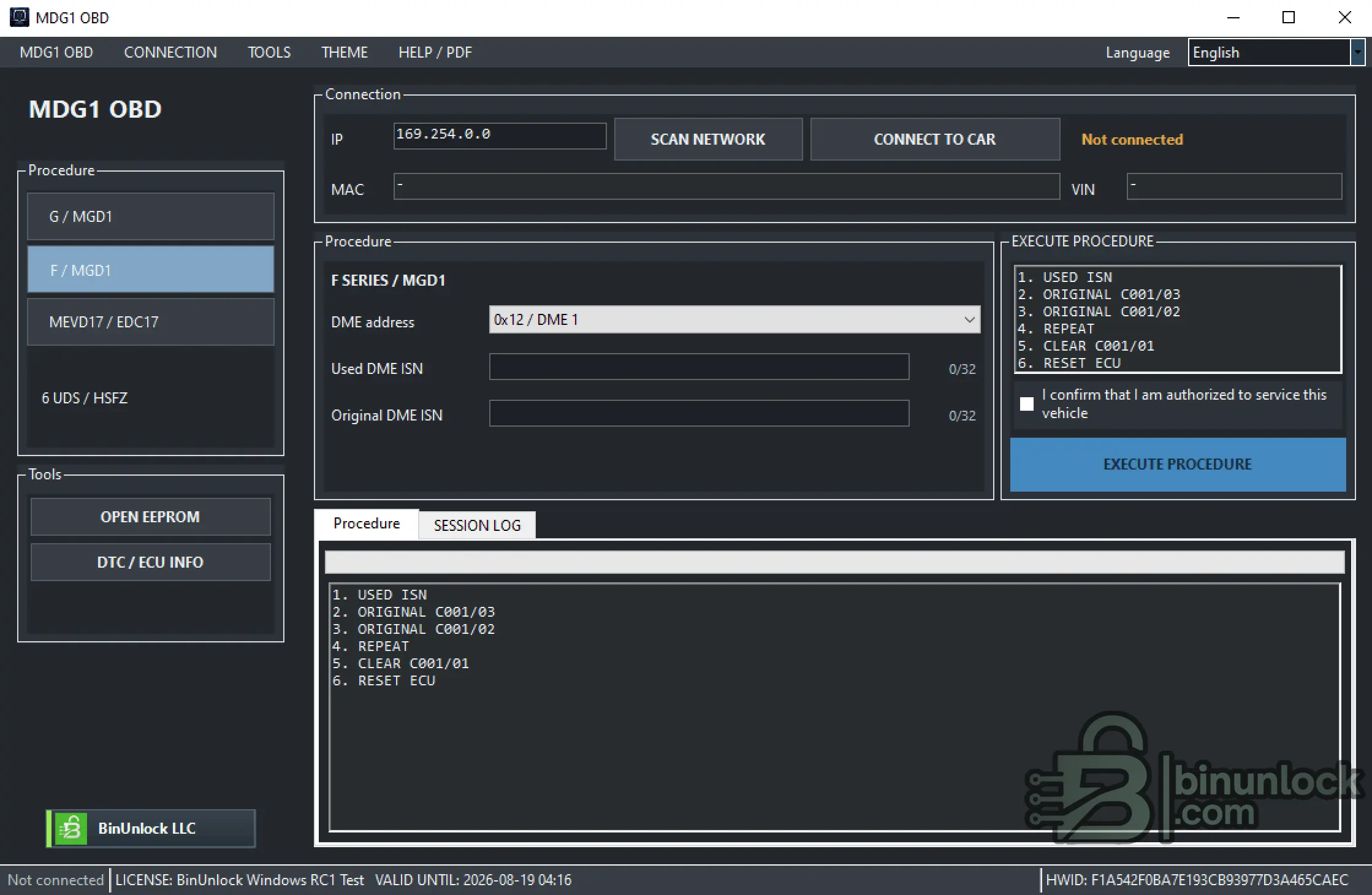Select the Procedure tab in log area
The width and height of the screenshot is (1372, 895).
coord(367,524)
